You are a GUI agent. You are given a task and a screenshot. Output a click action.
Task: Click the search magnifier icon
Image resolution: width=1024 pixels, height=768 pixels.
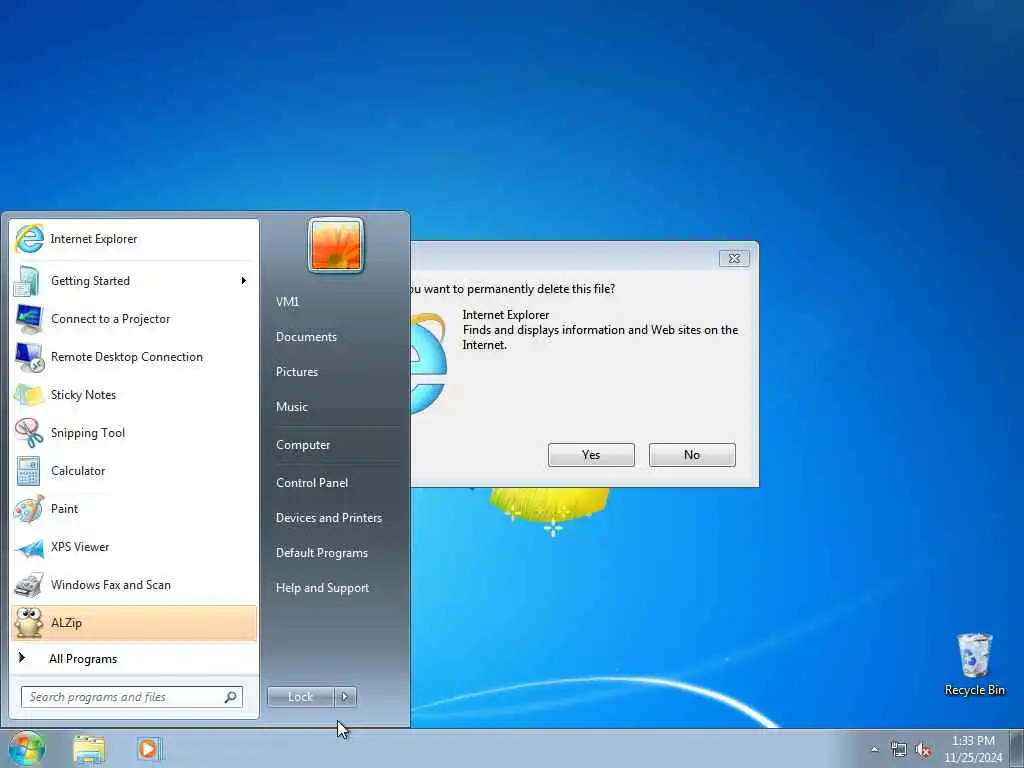[230, 697]
